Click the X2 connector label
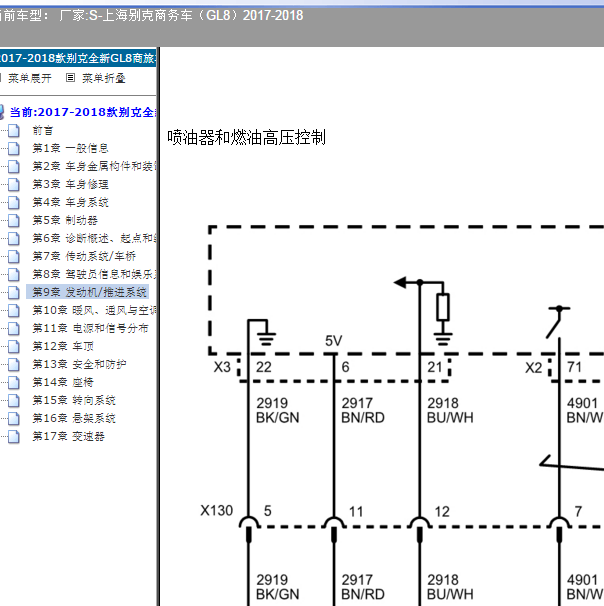Screen dimensions: 604x606 coord(534,368)
